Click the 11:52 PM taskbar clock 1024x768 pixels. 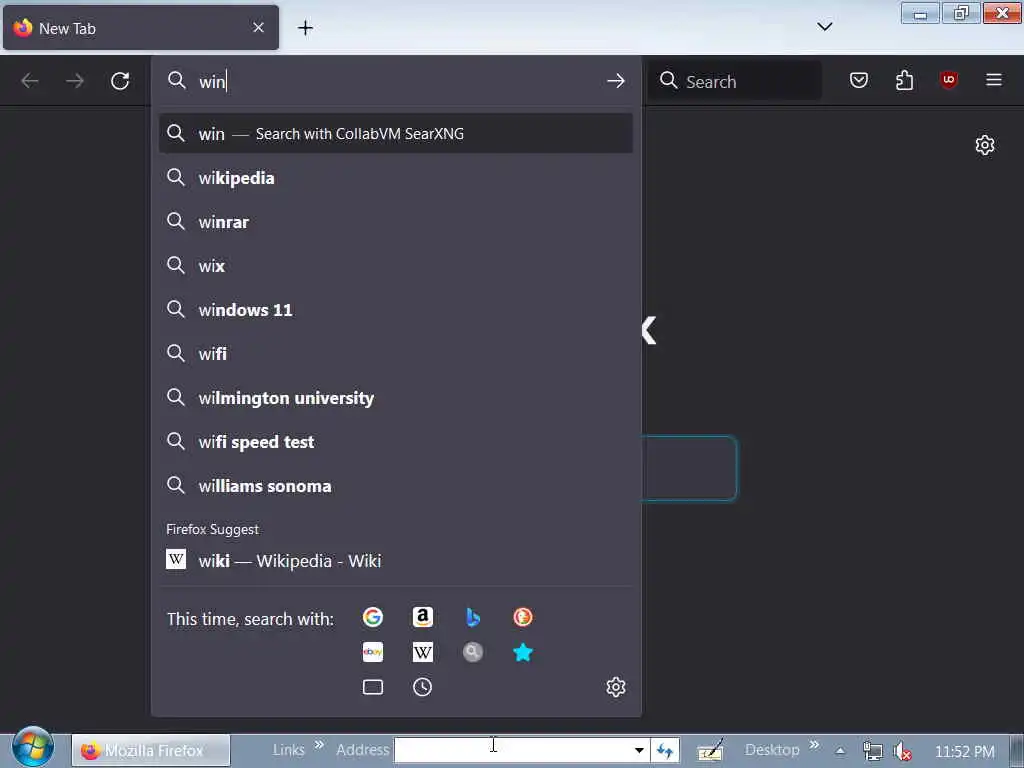965,752
